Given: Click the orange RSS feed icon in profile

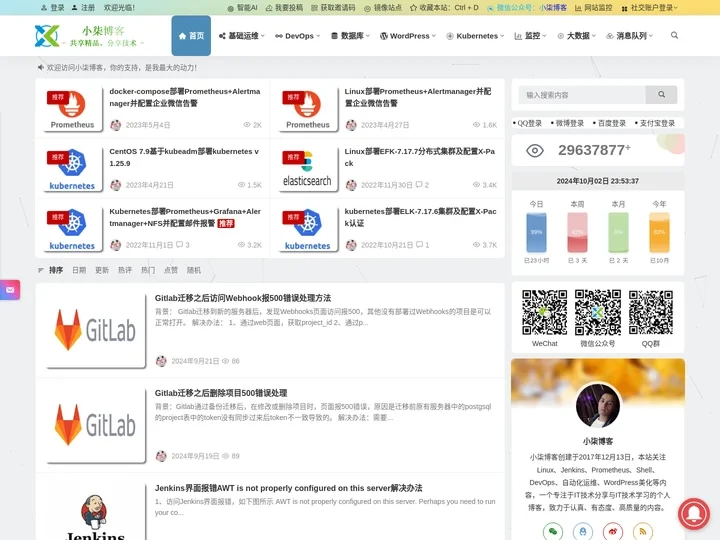Looking at the screenshot, I should click(x=643, y=531).
